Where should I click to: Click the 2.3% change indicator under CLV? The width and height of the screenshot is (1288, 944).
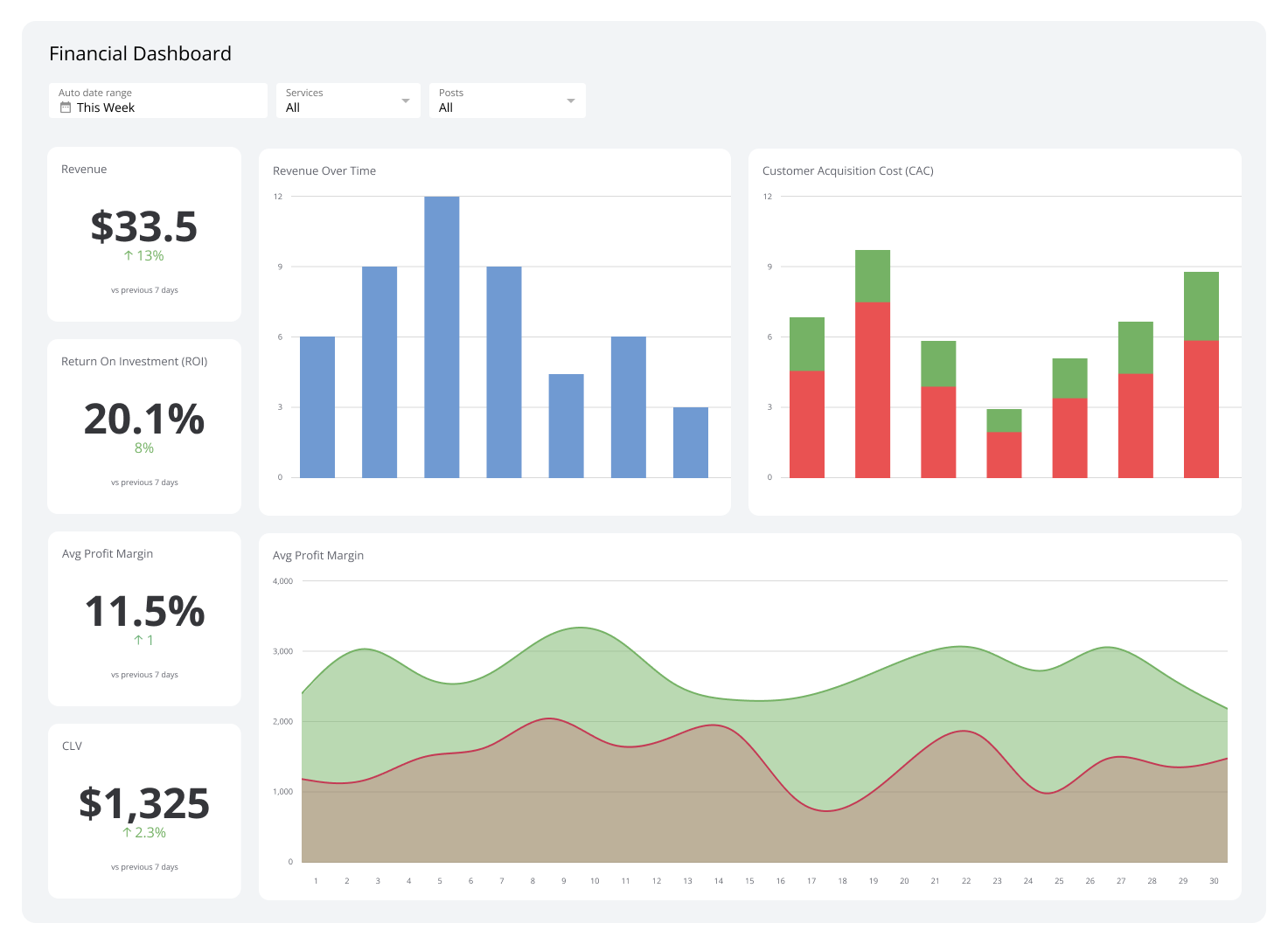143,832
